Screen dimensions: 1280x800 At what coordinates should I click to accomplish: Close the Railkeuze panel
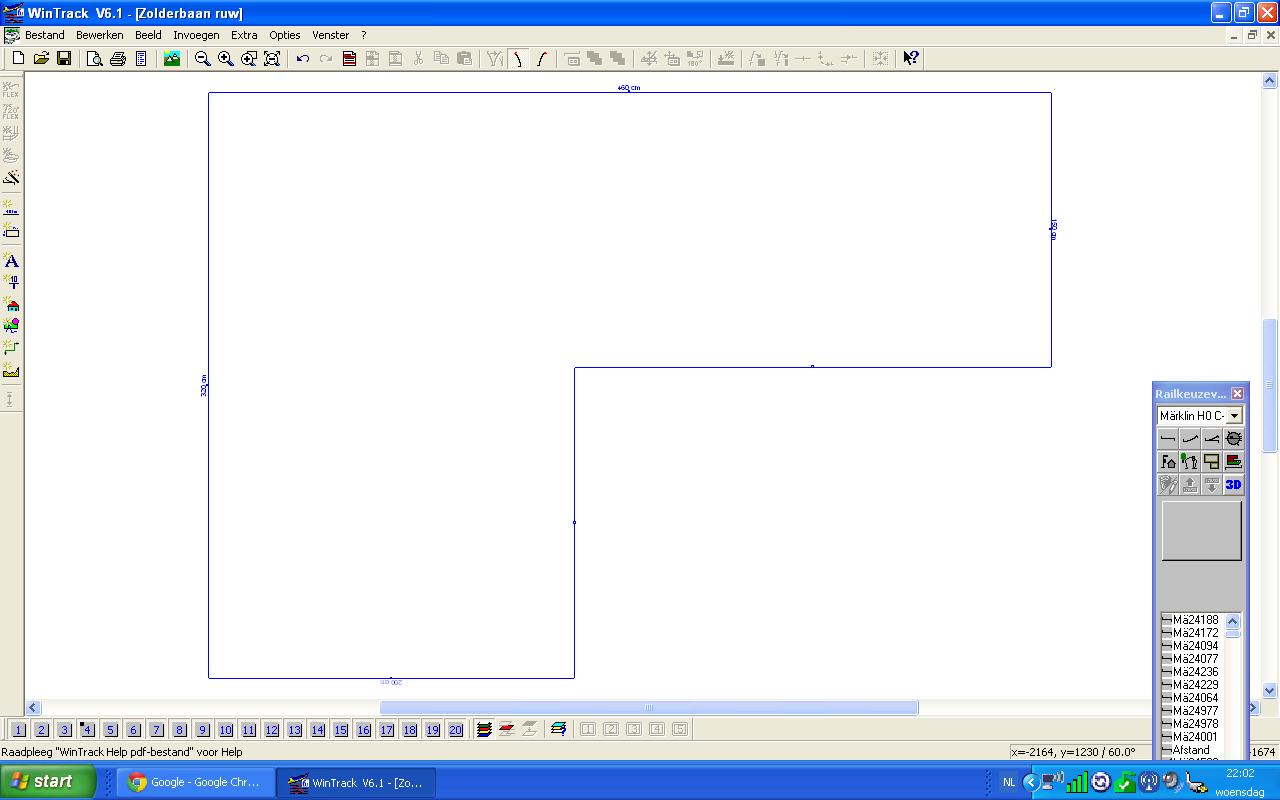pos(1237,393)
